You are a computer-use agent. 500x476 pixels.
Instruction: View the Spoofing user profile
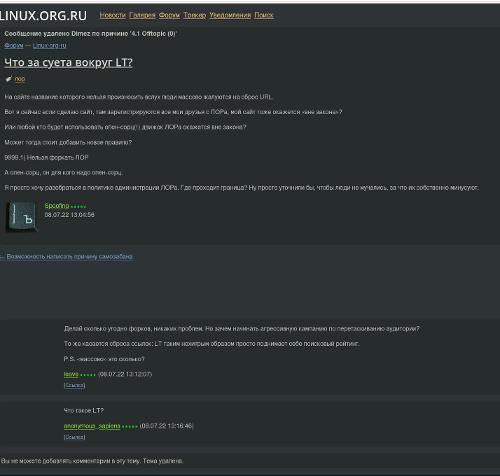(x=57, y=206)
